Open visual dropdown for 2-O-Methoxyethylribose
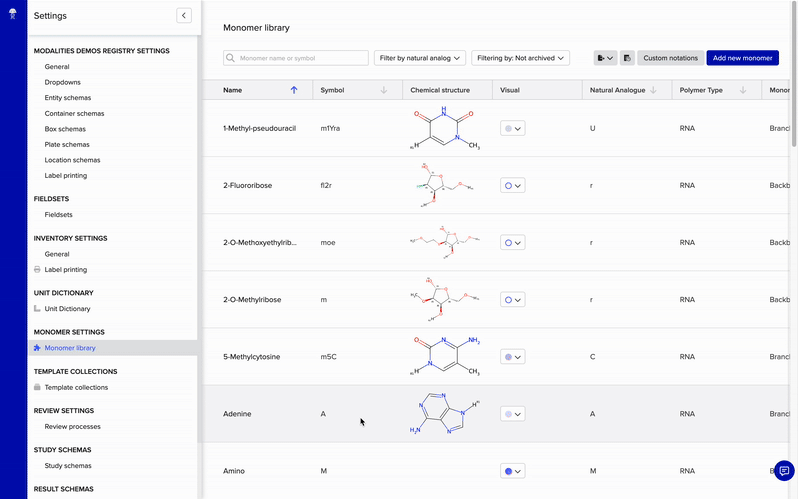 tap(512, 242)
